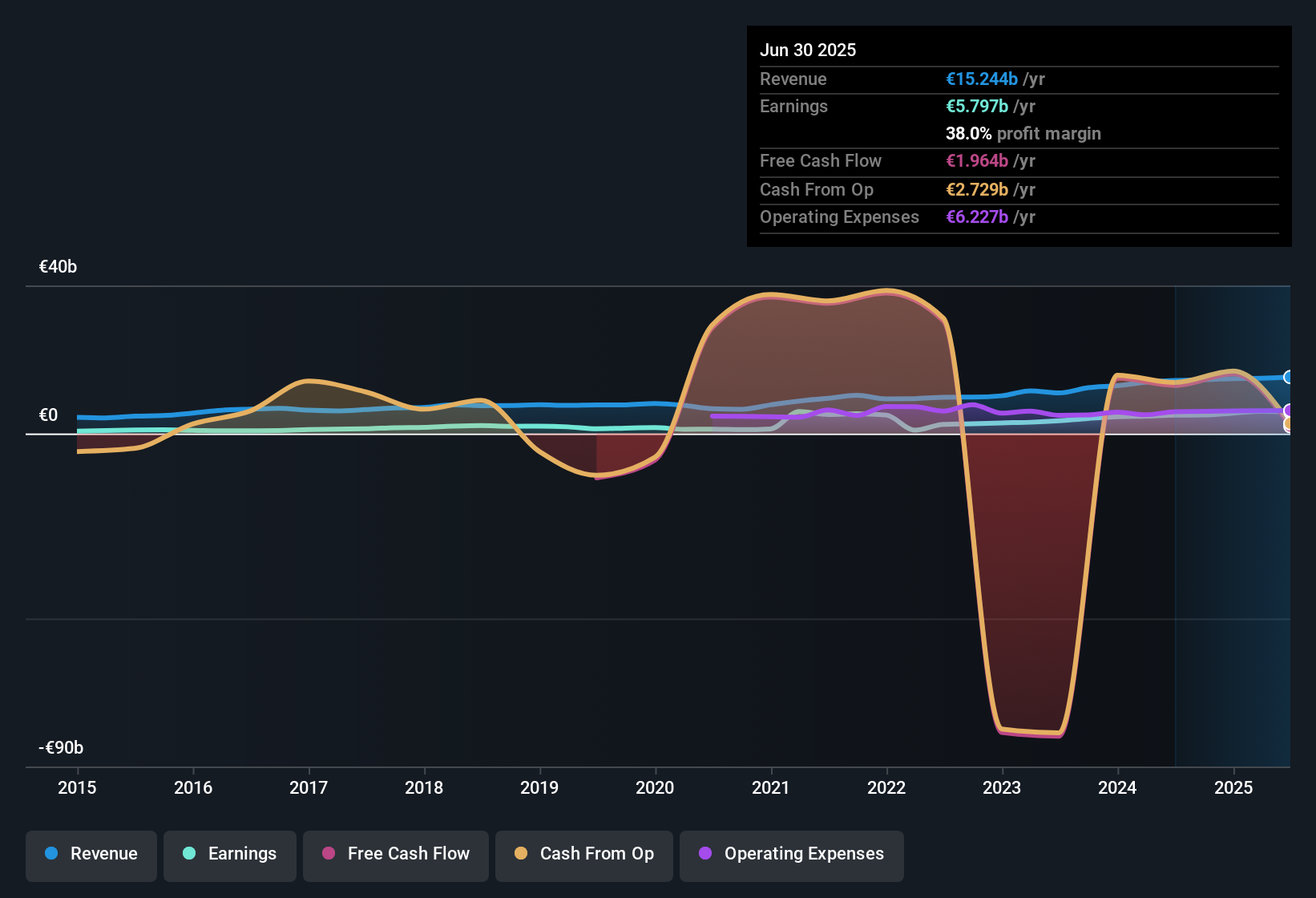The height and width of the screenshot is (898, 1316).
Task: Click the orange Cash From Op legend dot
Action: point(521,854)
